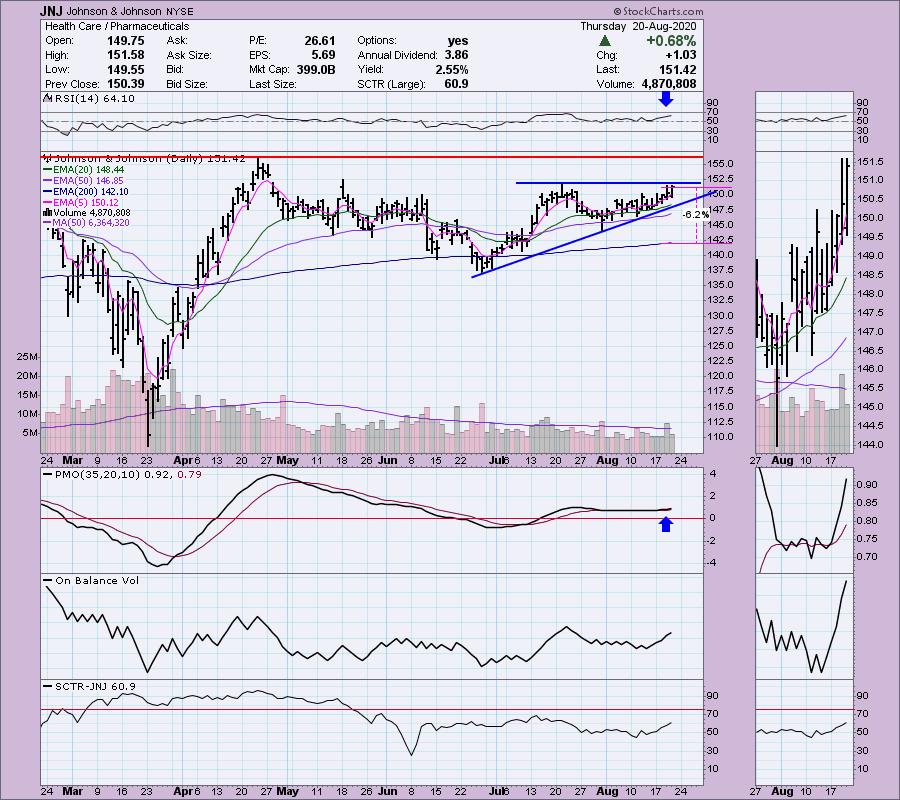Click the Last value 151.42
This screenshot has width=900, height=800.
pos(677,69)
